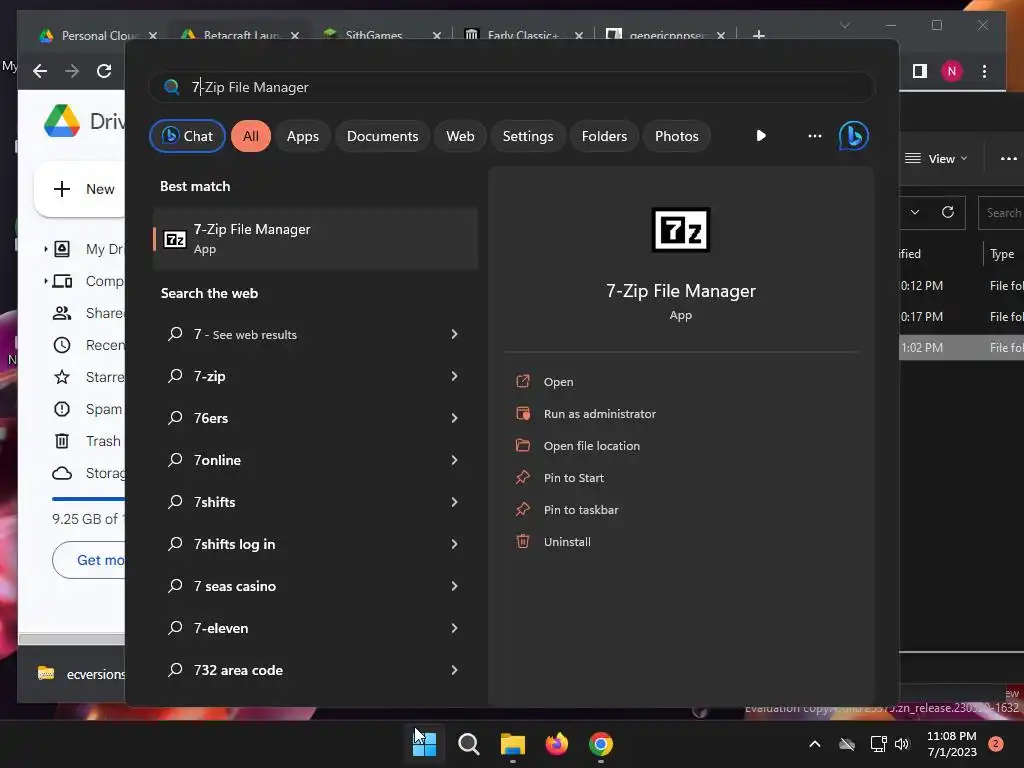Image resolution: width=1024 pixels, height=768 pixels.
Task: Click Chrome back navigation arrow
Action: [x=40, y=71]
